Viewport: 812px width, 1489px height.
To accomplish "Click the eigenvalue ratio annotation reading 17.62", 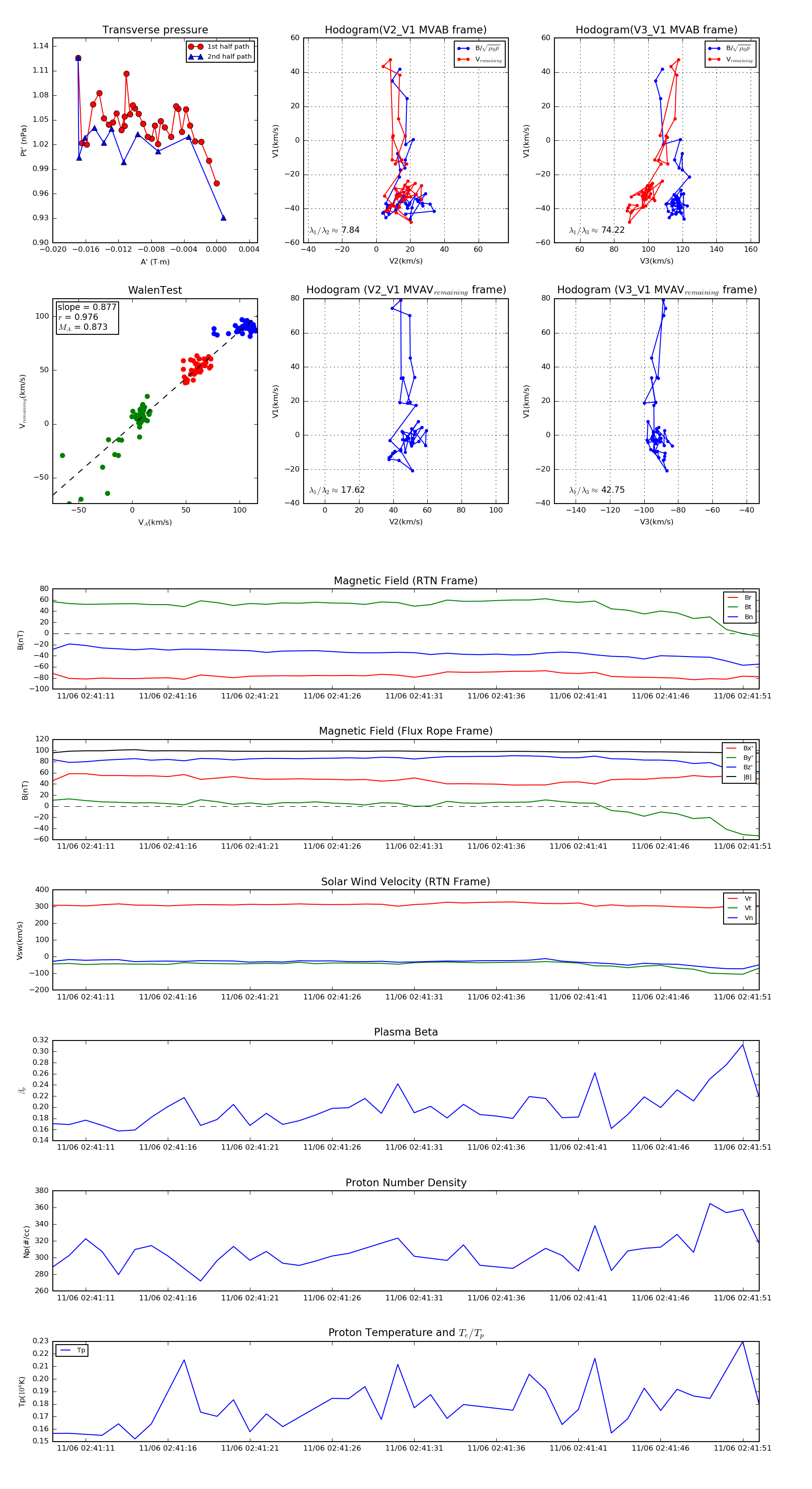I will (x=337, y=490).
